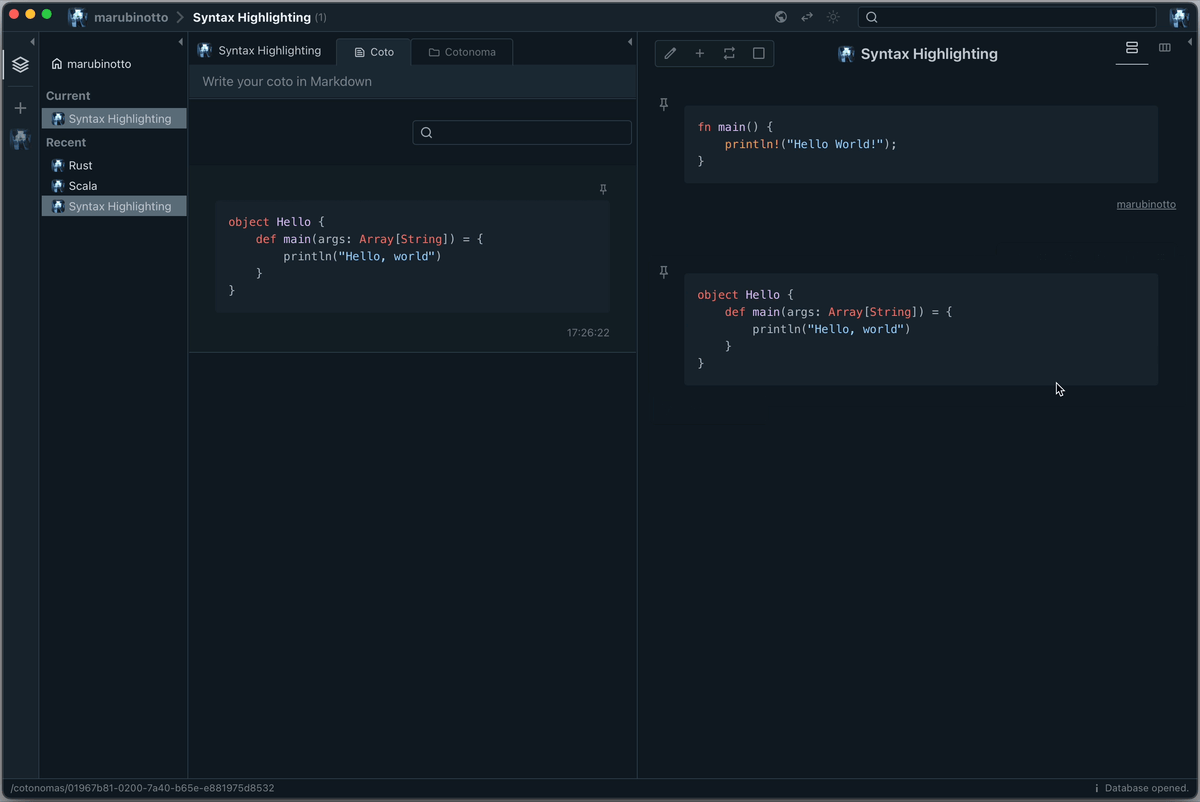Switch pinned cotos to column view

click(x=1165, y=48)
